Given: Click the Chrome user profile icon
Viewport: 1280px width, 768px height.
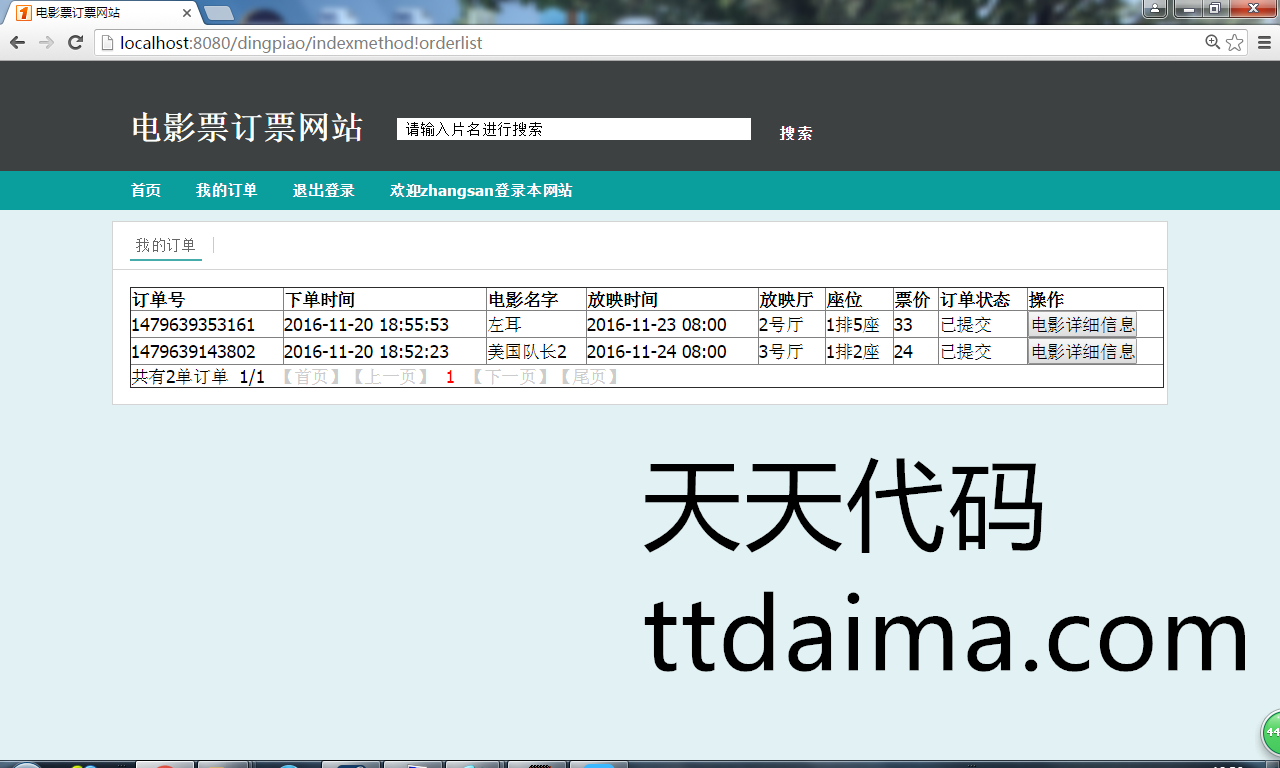Looking at the screenshot, I should [x=1155, y=9].
